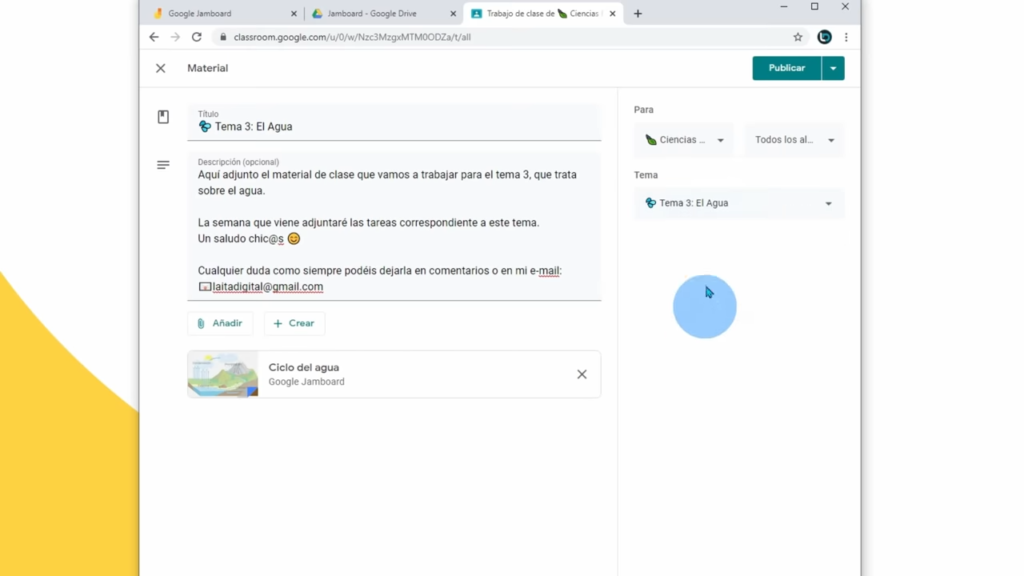The height and width of the screenshot is (576, 1024).
Task: Click the Añadir attachment button
Action: coord(220,323)
